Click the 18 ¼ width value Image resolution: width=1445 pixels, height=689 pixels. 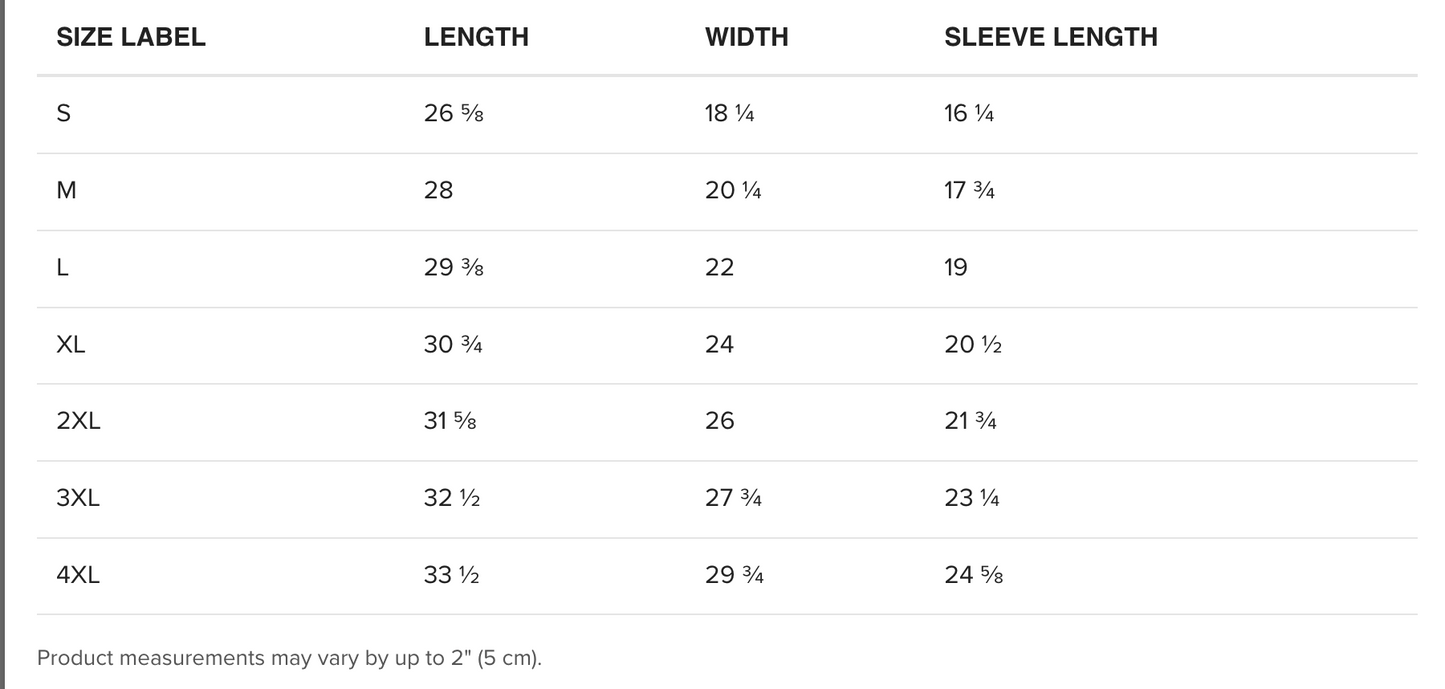(x=729, y=114)
